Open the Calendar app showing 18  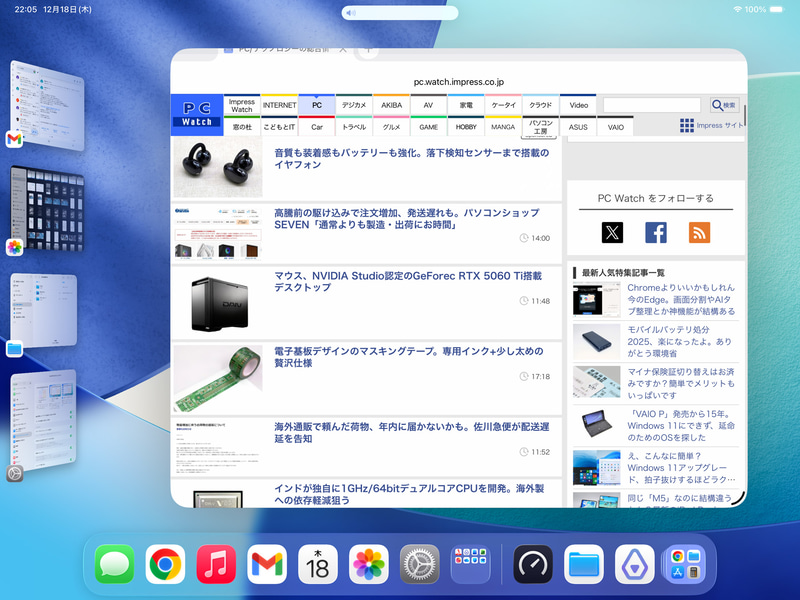(x=319, y=565)
